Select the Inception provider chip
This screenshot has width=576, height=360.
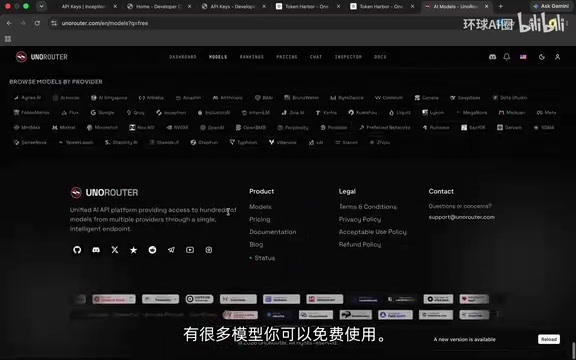(171, 112)
